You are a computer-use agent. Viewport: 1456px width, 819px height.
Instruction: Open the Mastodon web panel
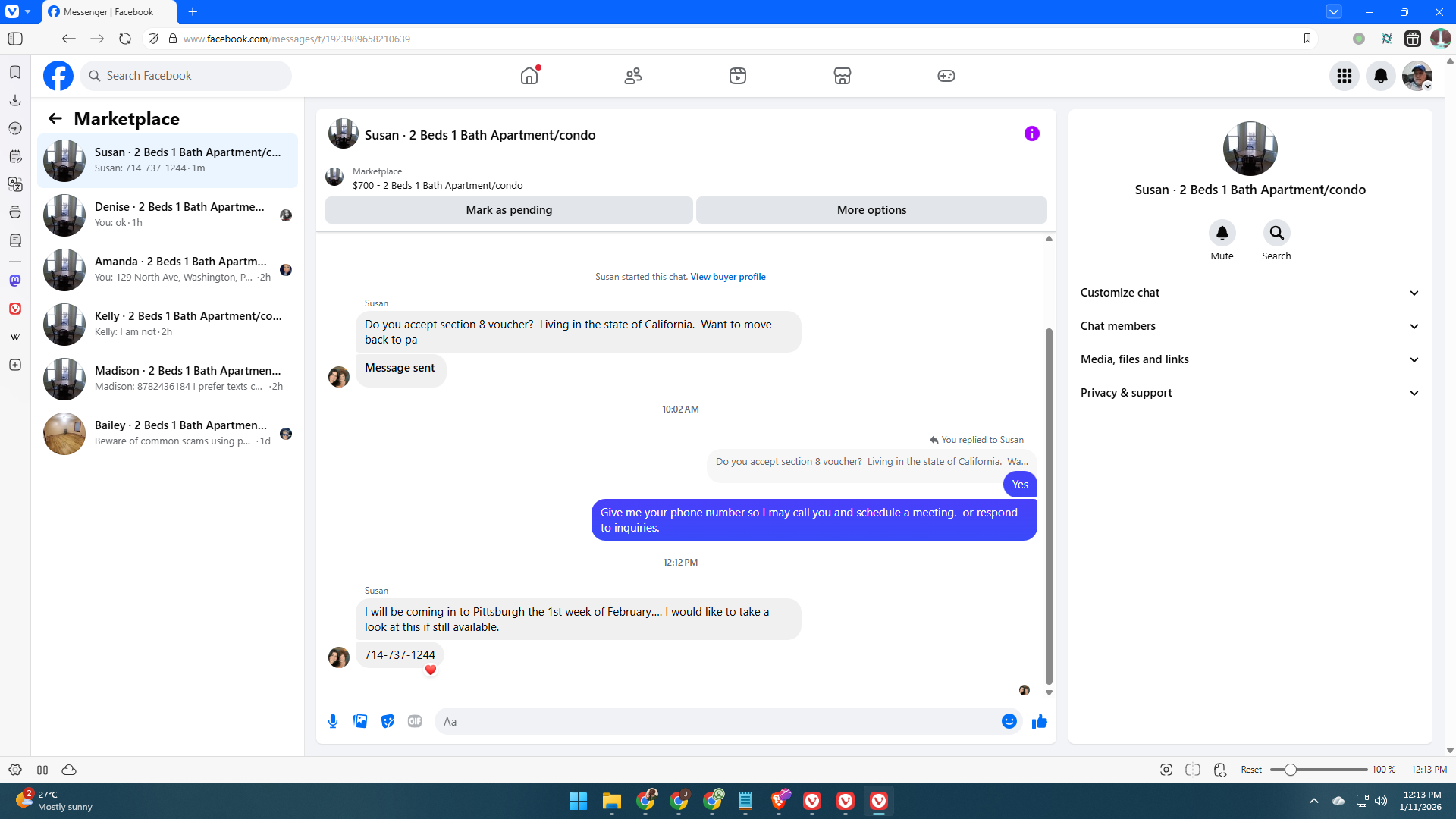(15, 281)
